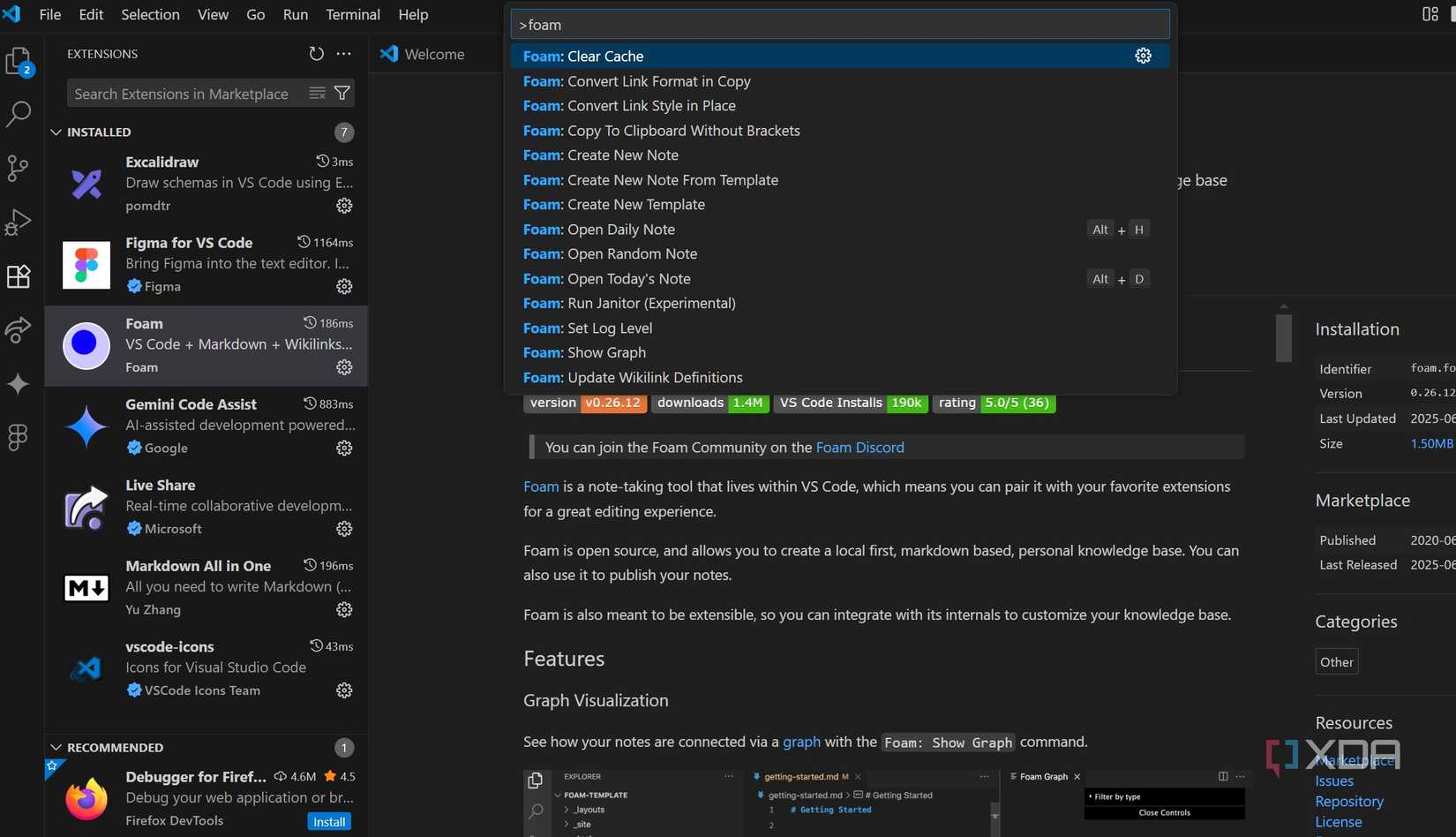Open the Terminal menu
Image resolution: width=1456 pixels, height=837 pixels.
pos(352,14)
